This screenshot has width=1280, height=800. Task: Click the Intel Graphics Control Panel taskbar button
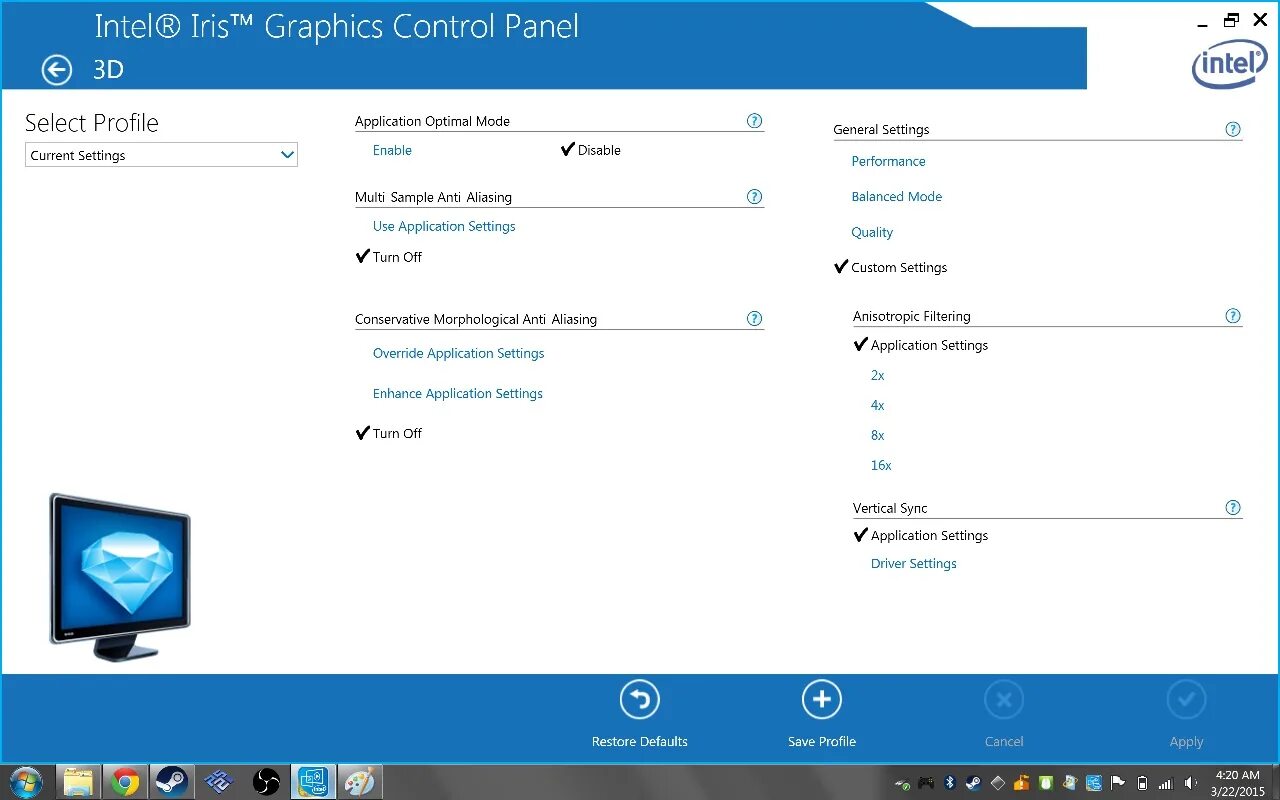coord(313,782)
